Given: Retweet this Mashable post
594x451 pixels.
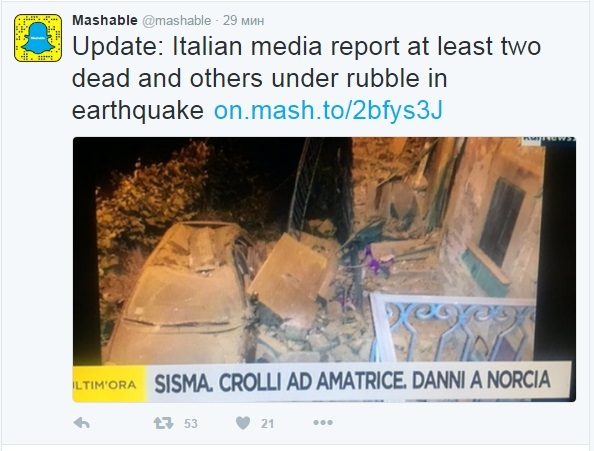Looking at the screenshot, I should click(x=163, y=423).
